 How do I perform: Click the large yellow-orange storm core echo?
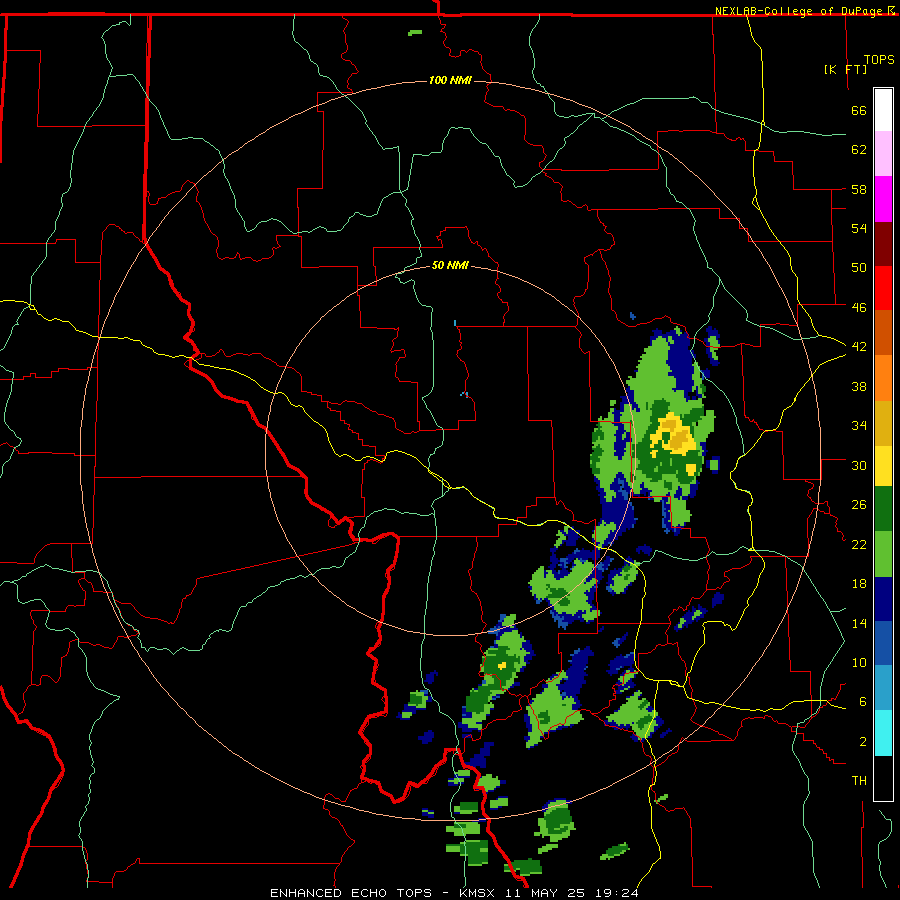(673, 436)
